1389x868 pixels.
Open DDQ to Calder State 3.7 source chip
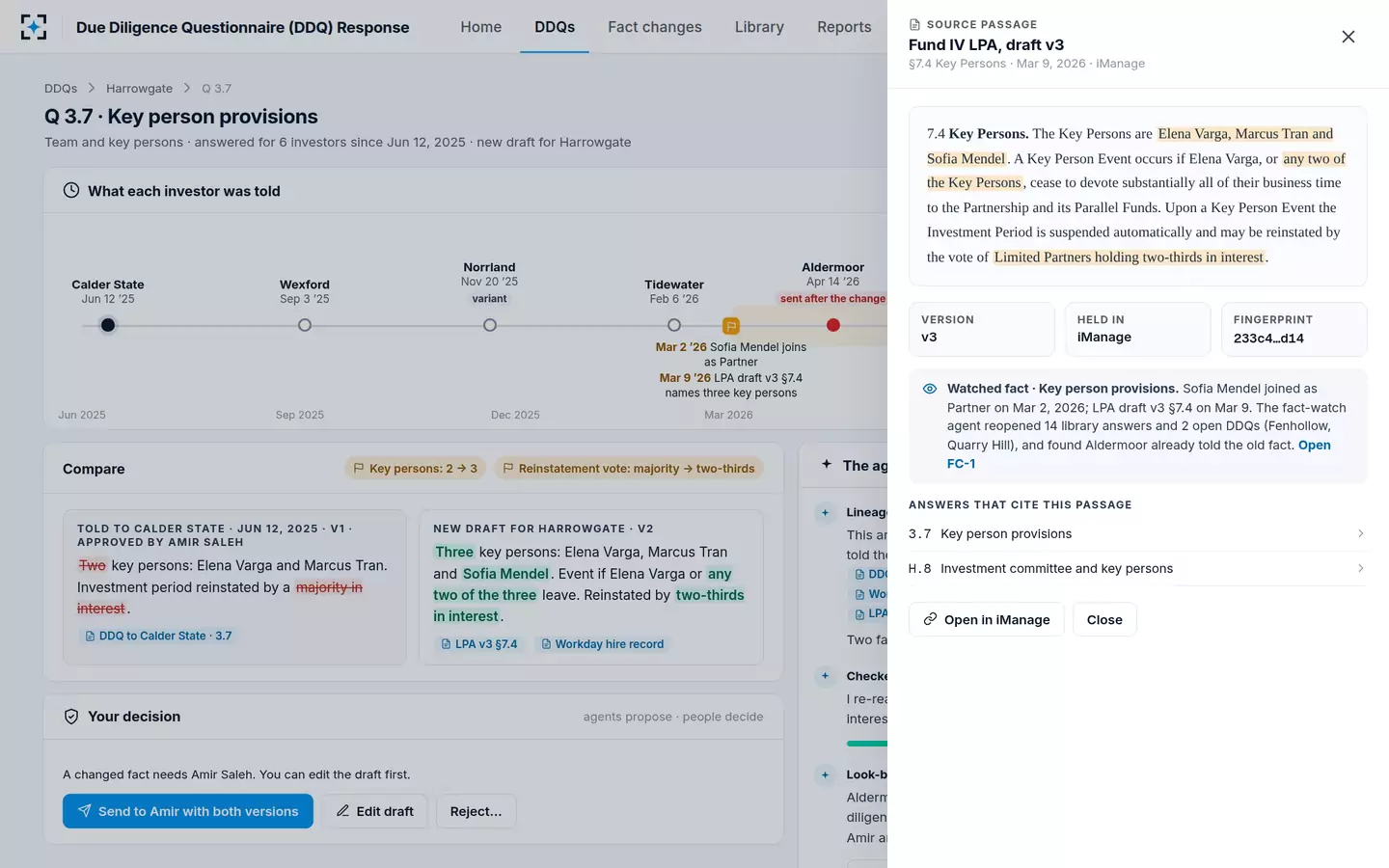click(158, 636)
